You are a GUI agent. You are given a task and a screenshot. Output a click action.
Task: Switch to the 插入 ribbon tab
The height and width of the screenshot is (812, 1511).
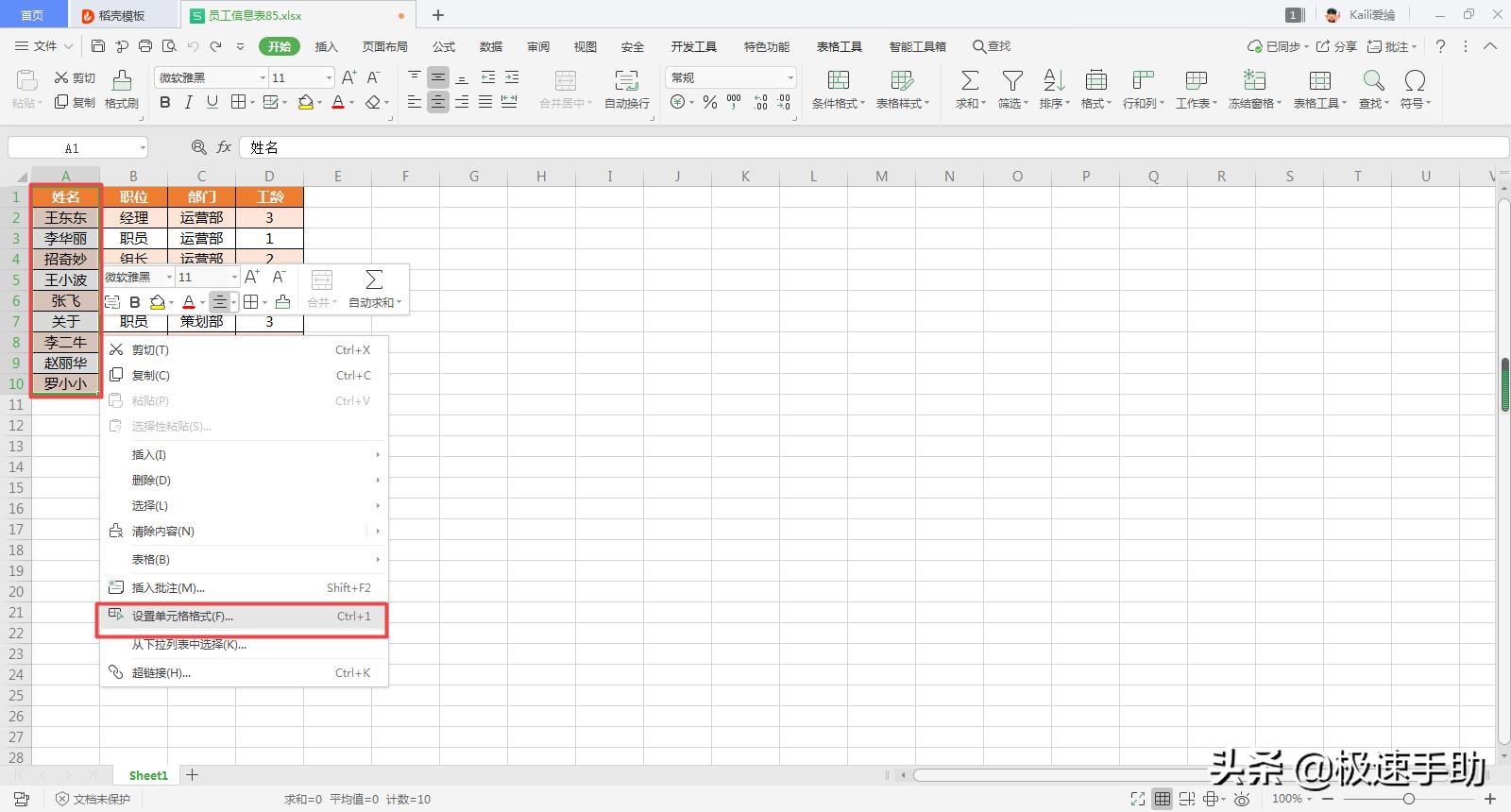click(326, 46)
